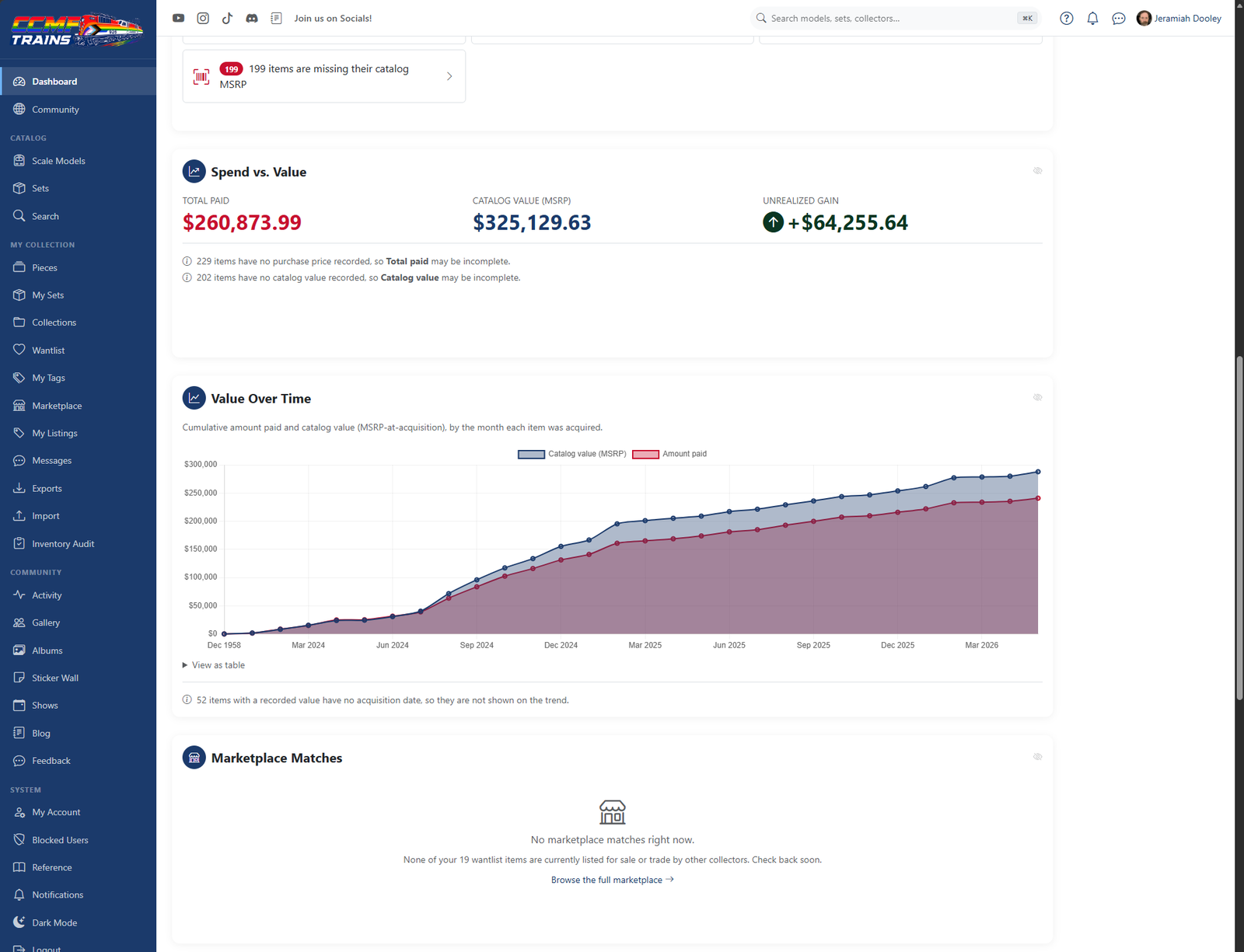This screenshot has height=952, width=1244.
Task: Open the TikTok social icon
Action: click(227, 18)
